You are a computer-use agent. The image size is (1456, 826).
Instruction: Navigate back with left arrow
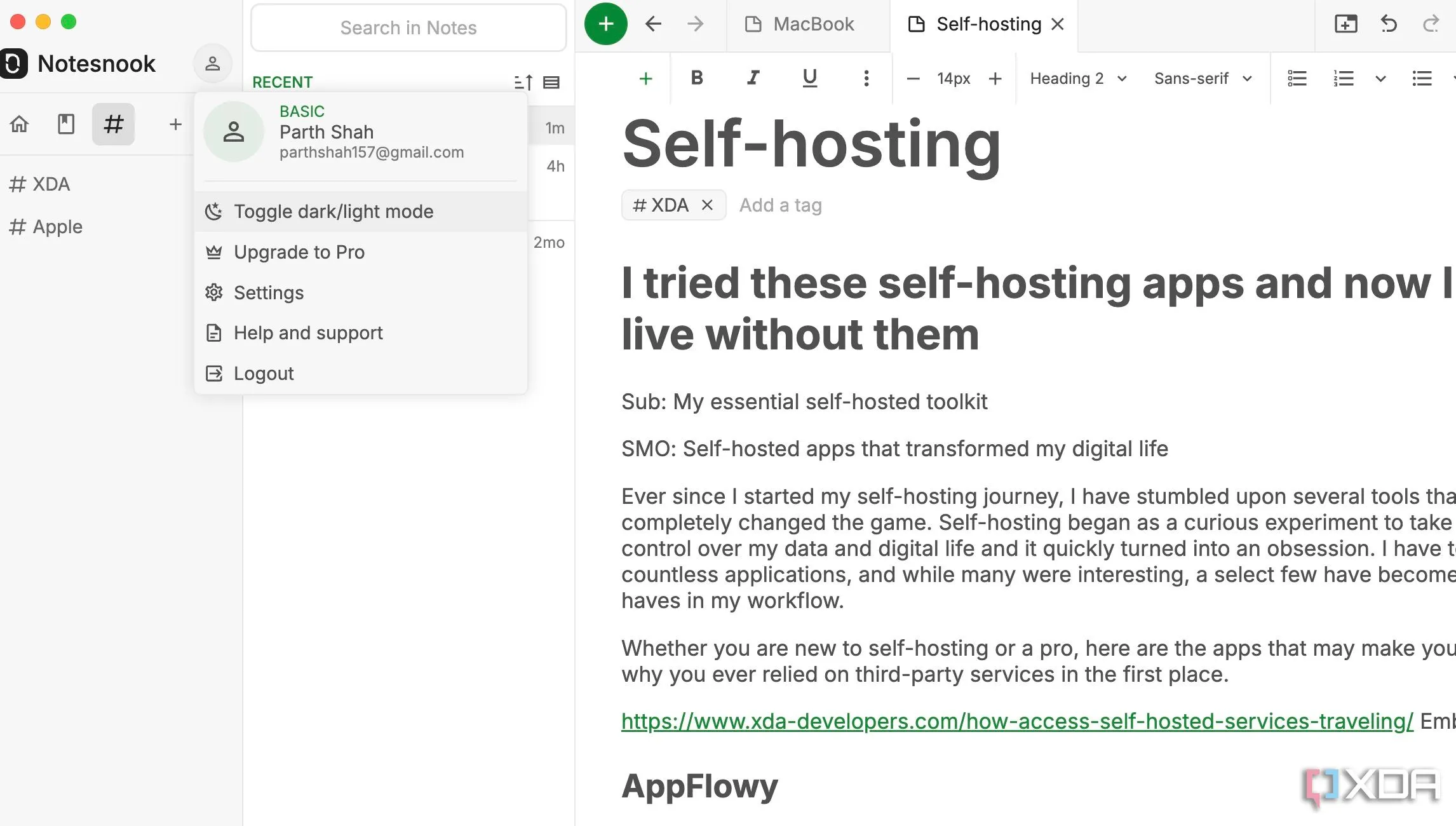pyautogui.click(x=653, y=24)
